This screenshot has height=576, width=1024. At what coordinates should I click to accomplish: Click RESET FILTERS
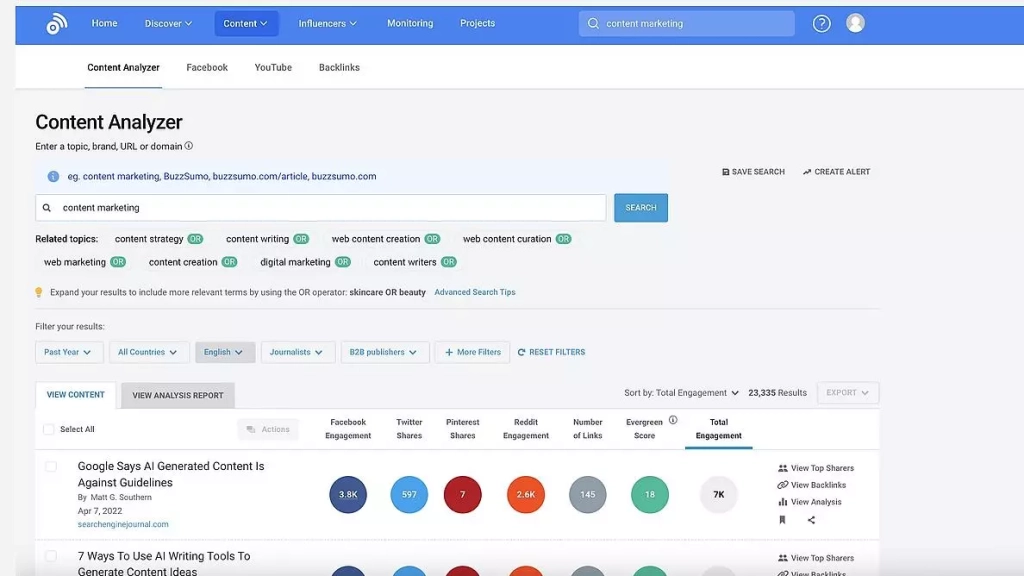coord(551,352)
